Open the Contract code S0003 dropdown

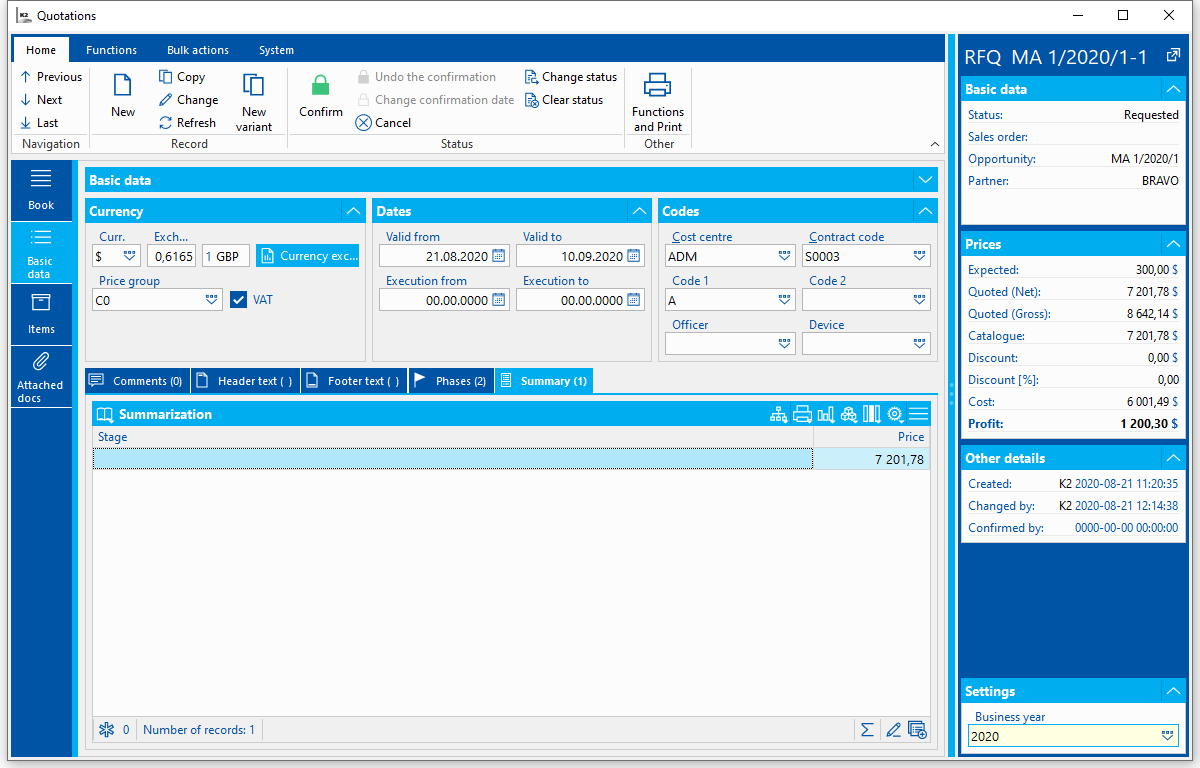point(919,256)
